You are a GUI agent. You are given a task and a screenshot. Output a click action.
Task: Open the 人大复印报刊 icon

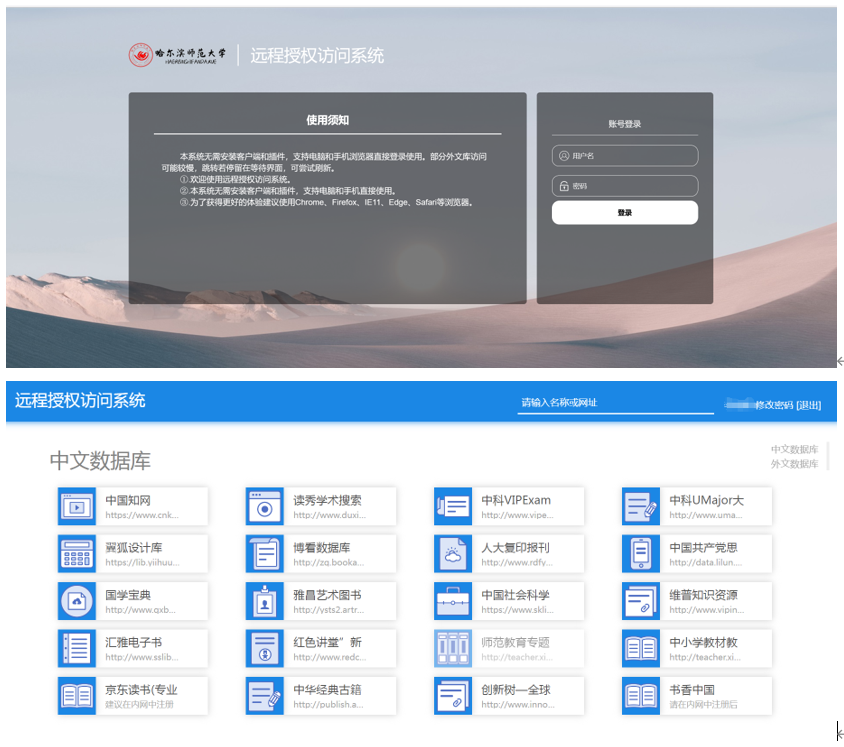(x=453, y=554)
